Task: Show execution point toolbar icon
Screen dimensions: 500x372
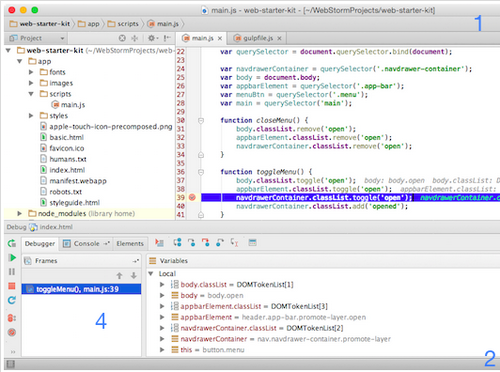Action: coord(159,243)
